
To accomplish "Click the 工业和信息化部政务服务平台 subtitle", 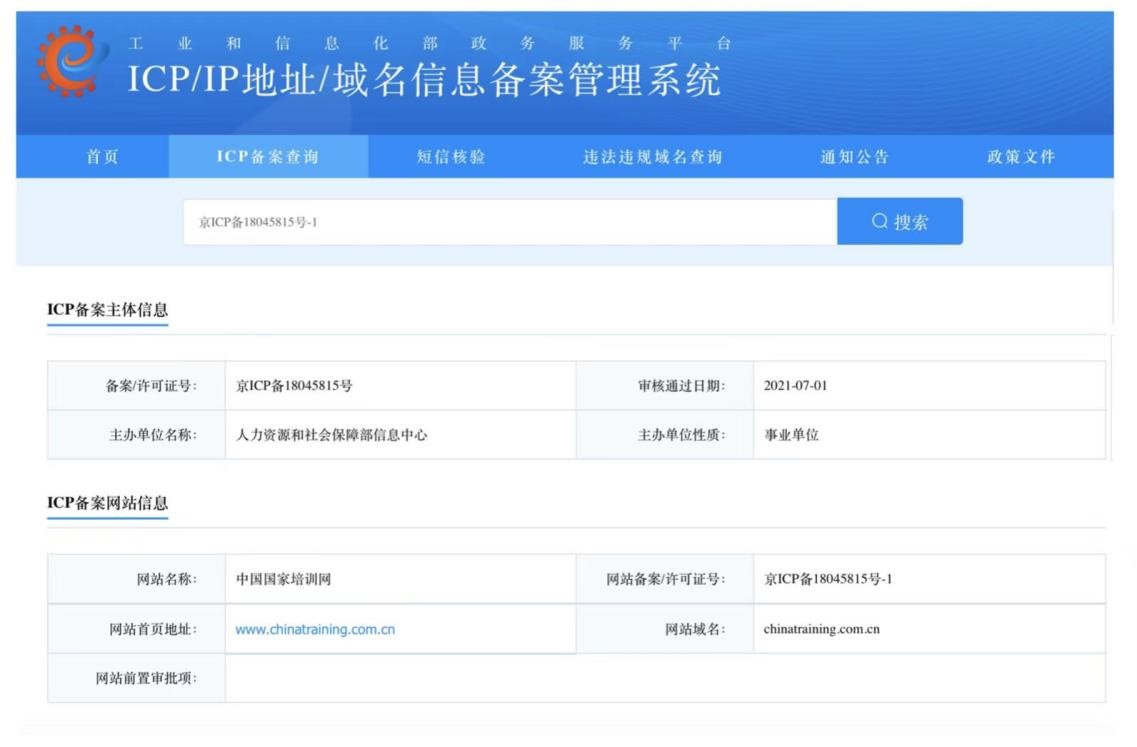I will click(x=430, y=44).
